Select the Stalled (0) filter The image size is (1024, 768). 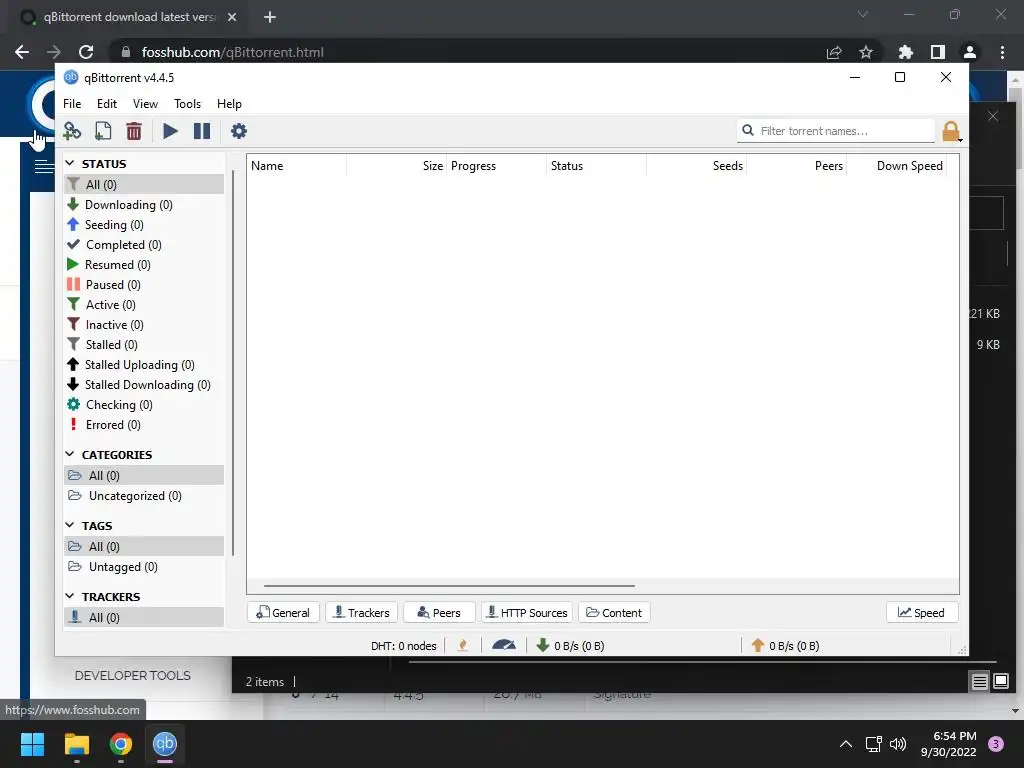click(144, 345)
